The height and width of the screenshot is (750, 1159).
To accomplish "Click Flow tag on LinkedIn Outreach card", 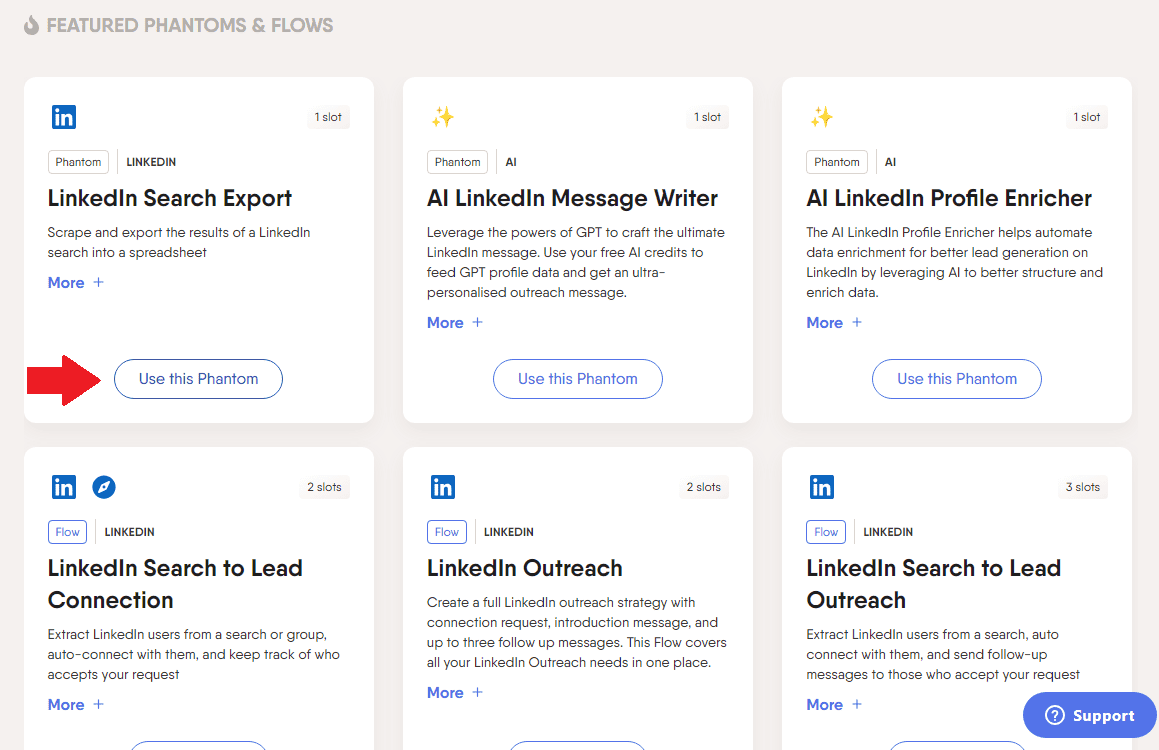I will 446,532.
